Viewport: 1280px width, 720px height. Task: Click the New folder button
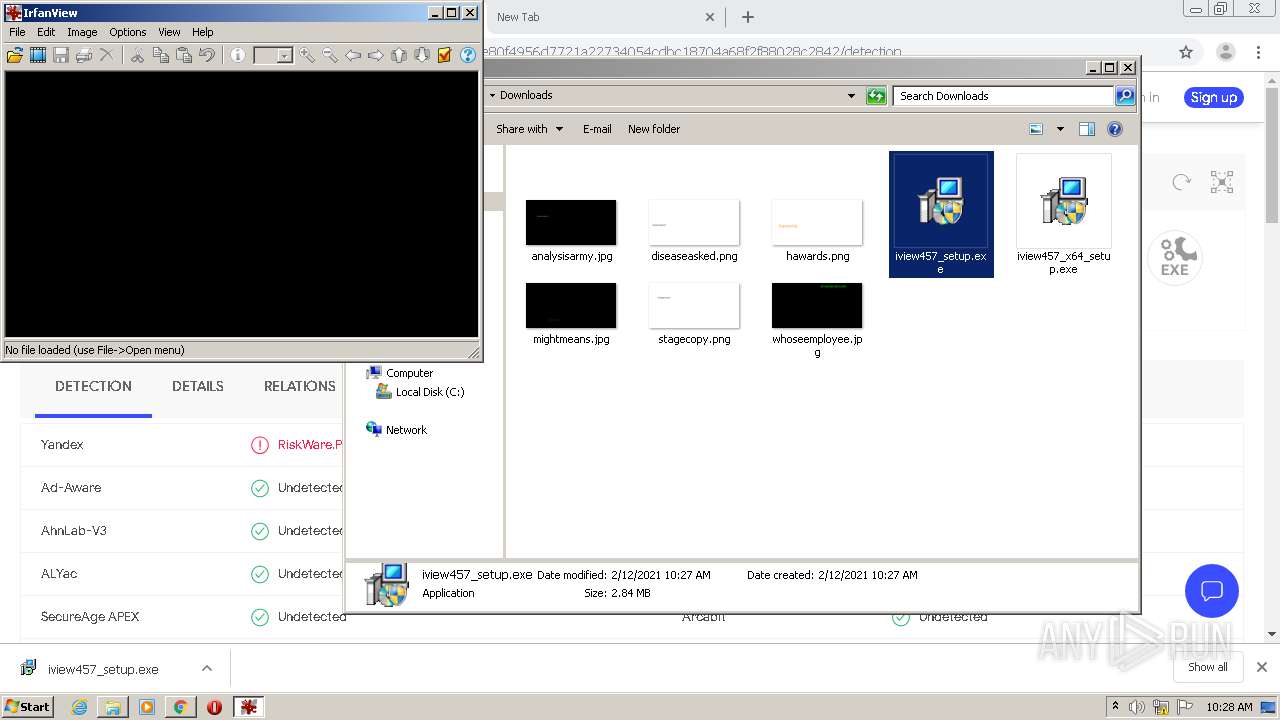(x=654, y=129)
